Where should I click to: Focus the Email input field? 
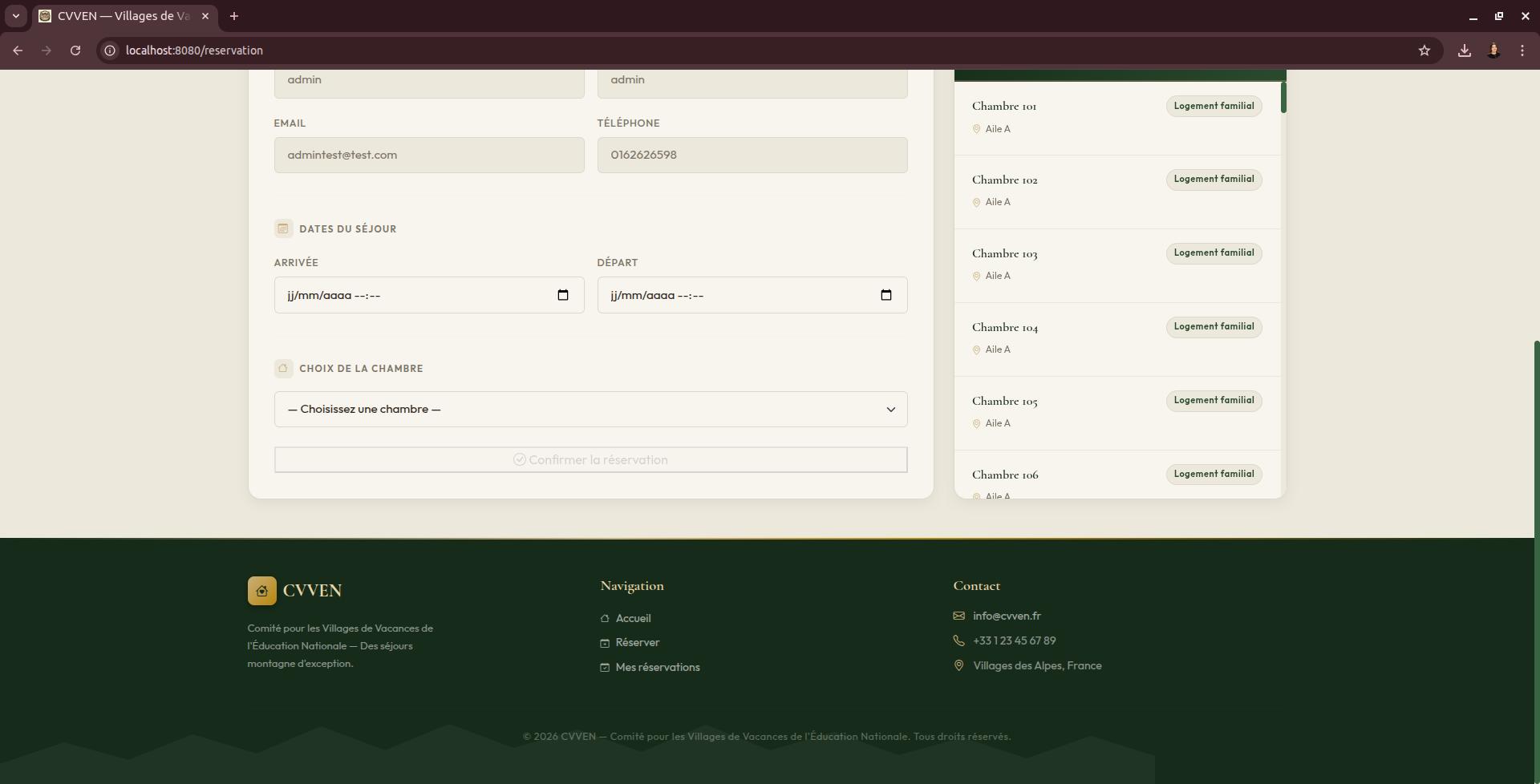tap(429, 155)
